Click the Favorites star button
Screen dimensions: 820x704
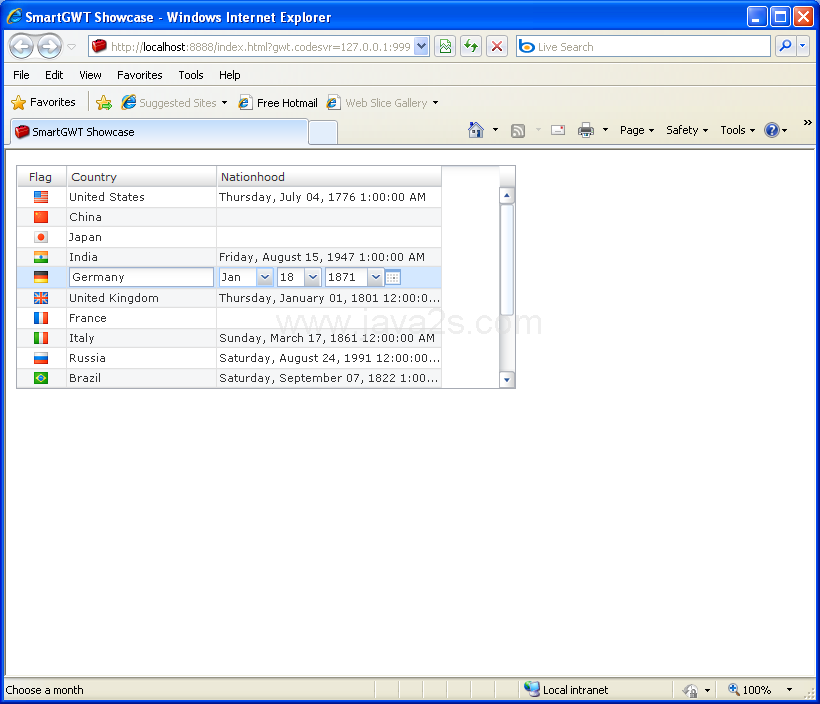(43, 102)
